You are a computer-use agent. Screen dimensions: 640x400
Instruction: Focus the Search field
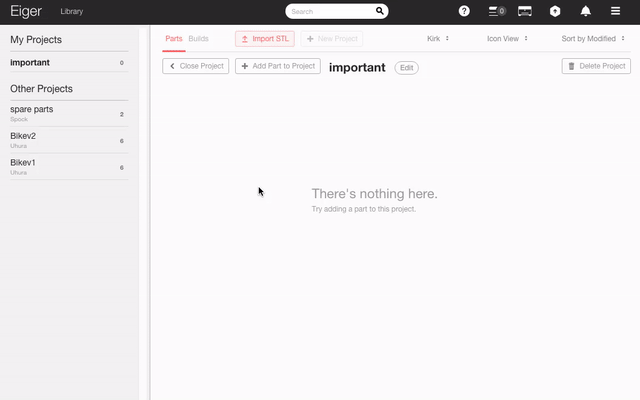[337, 11]
